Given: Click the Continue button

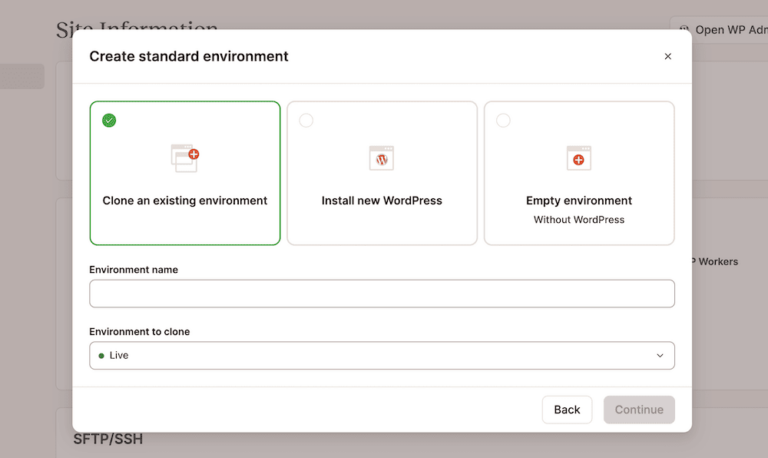Looking at the screenshot, I should [x=639, y=410].
